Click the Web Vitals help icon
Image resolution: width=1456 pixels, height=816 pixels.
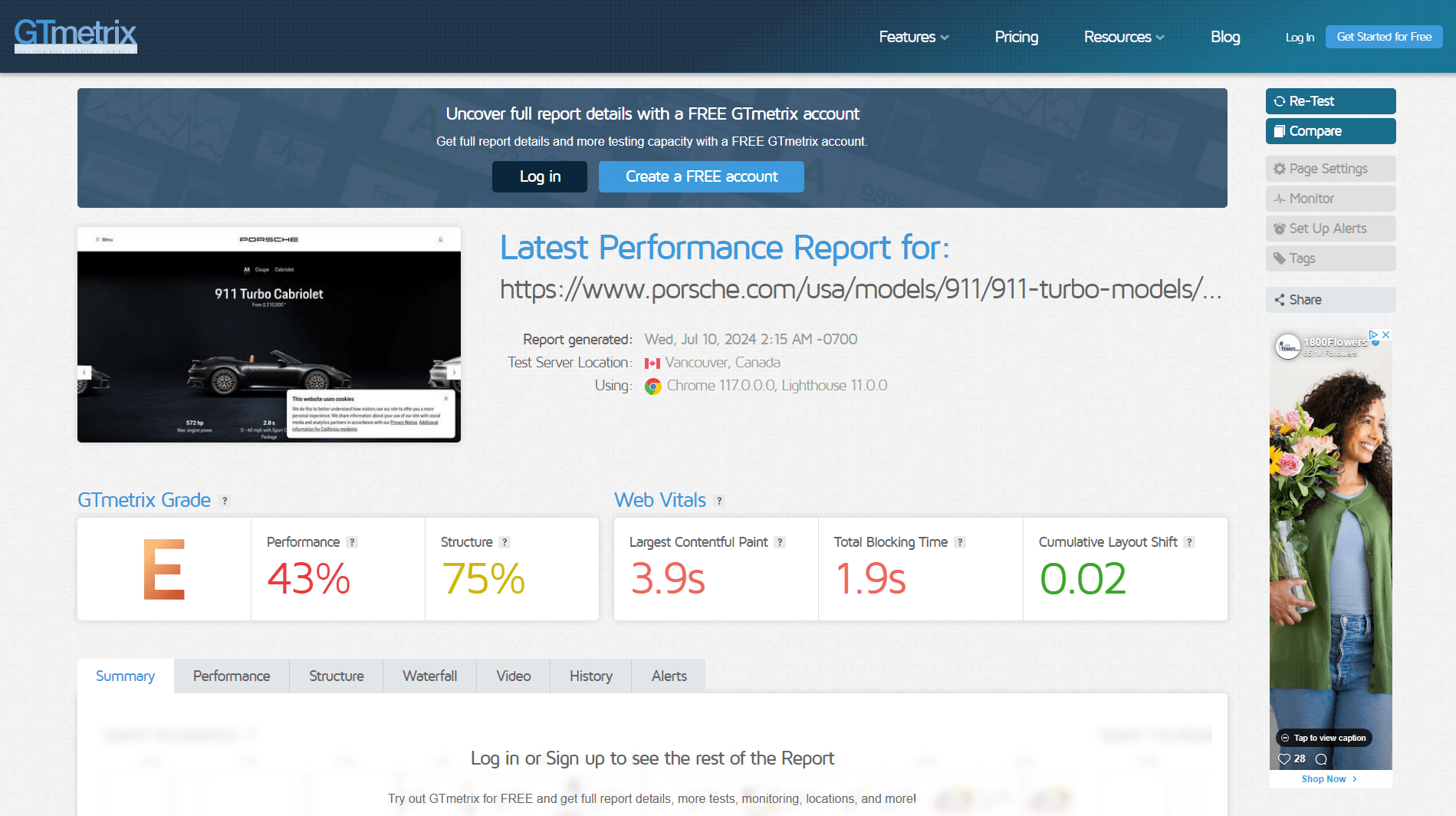coord(719,501)
